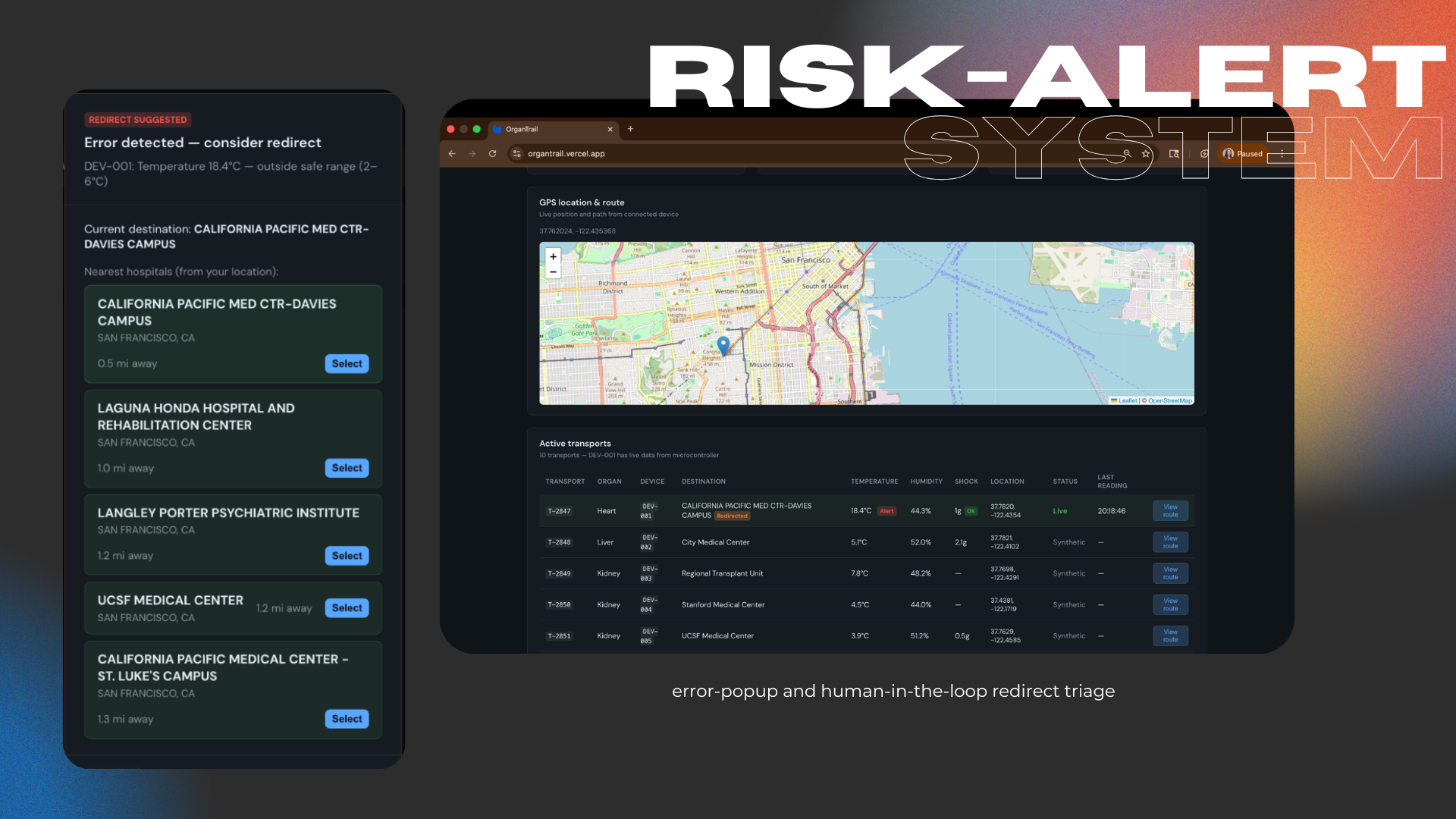Click the site information icon in address bar
The width and height of the screenshot is (1456, 819).
[516, 154]
